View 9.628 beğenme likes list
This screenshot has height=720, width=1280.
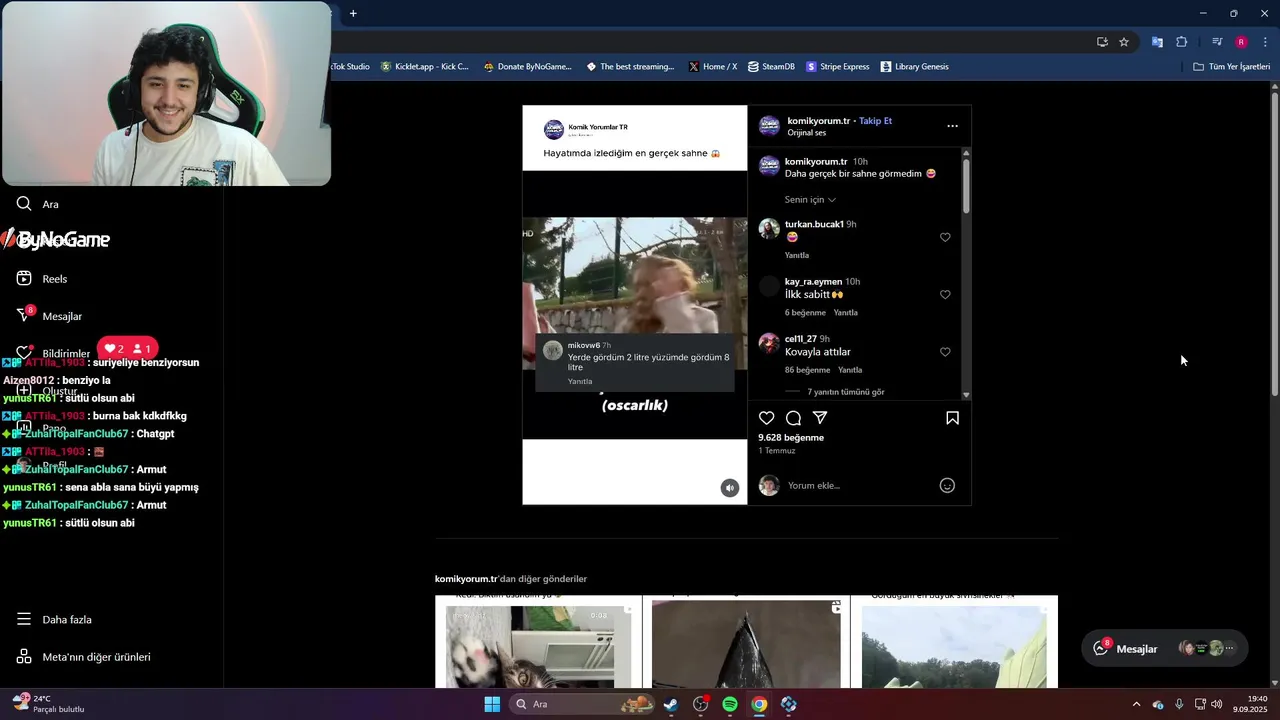tap(791, 438)
